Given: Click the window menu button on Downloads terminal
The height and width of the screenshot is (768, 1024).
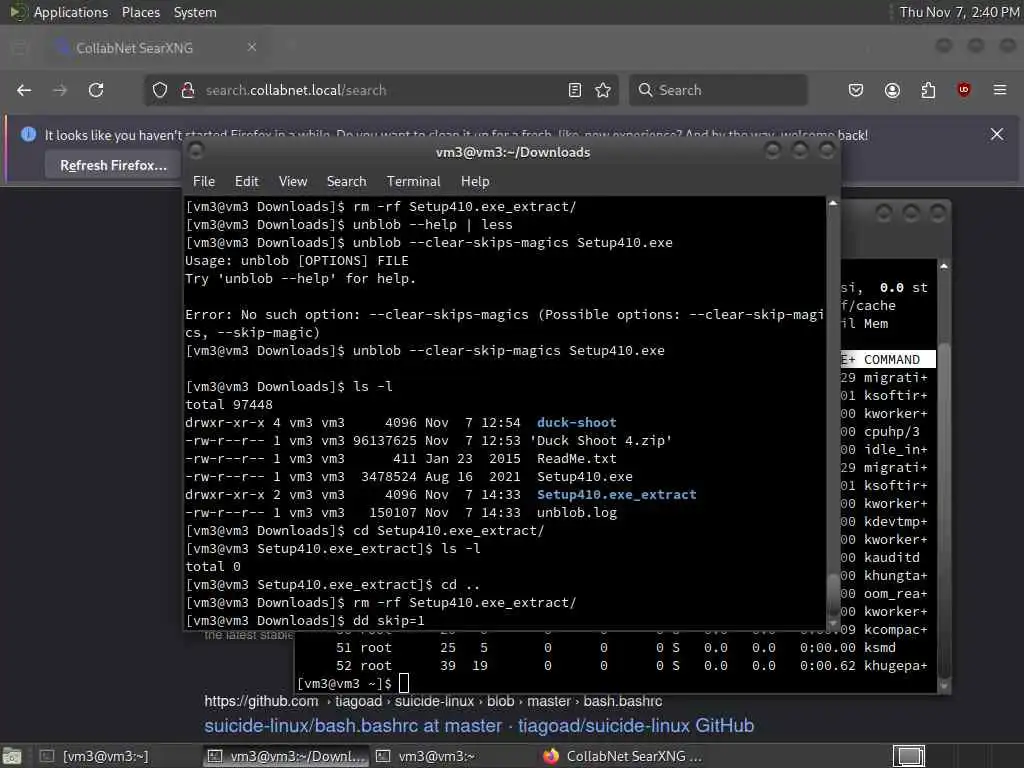Looking at the screenshot, I should tap(195, 151).
